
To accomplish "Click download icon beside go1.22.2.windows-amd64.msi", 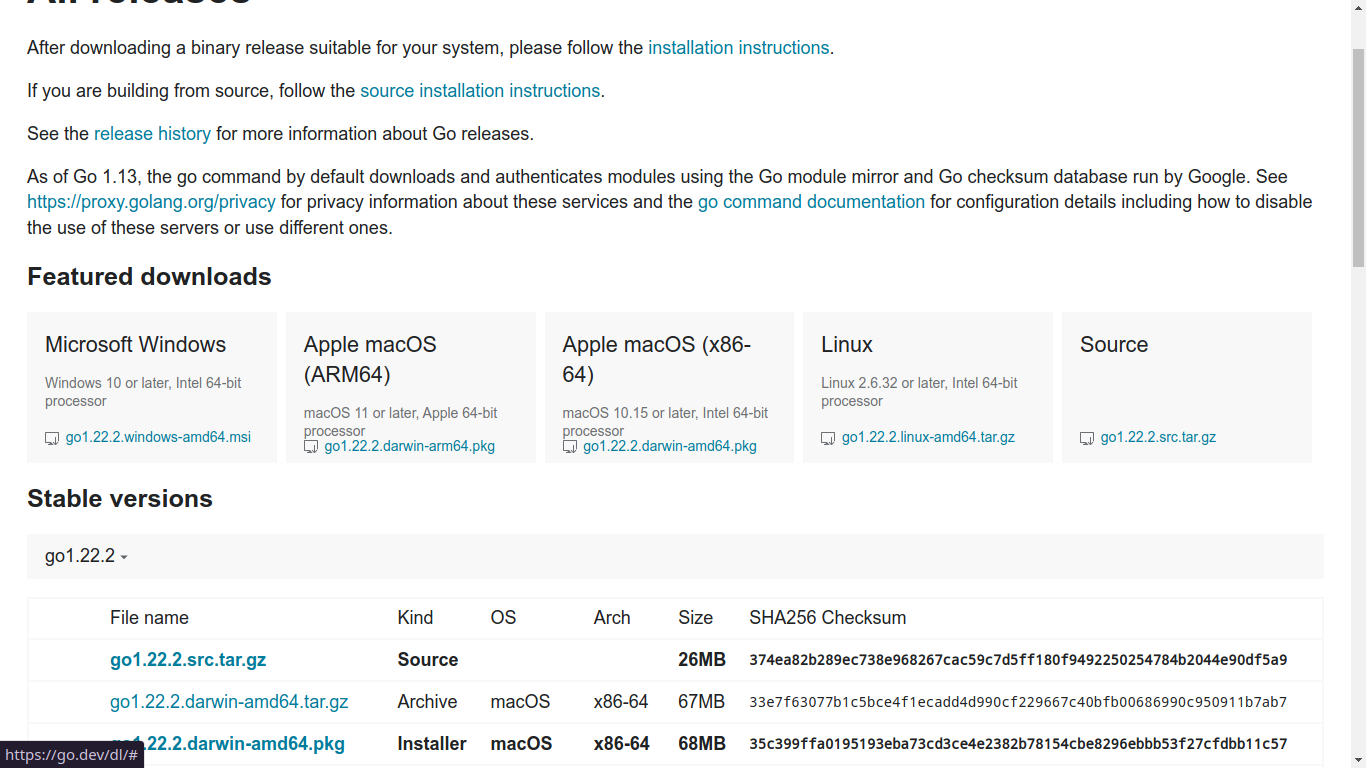I will pos(52,438).
